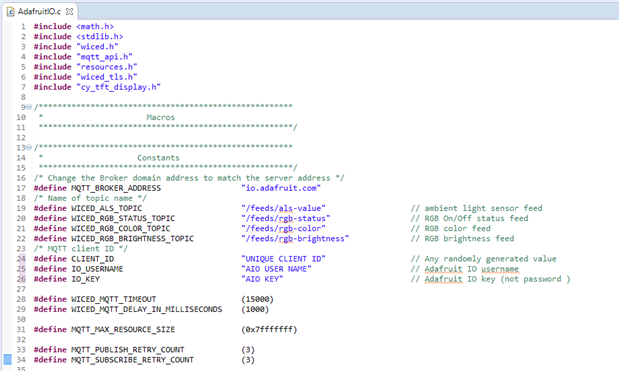Viewport: 619px width, 371px height.
Task: Click the WICED_MQTT_DELAY_IN_MILLISECONDS value (1000)
Action: pyautogui.click(x=255, y=309)
